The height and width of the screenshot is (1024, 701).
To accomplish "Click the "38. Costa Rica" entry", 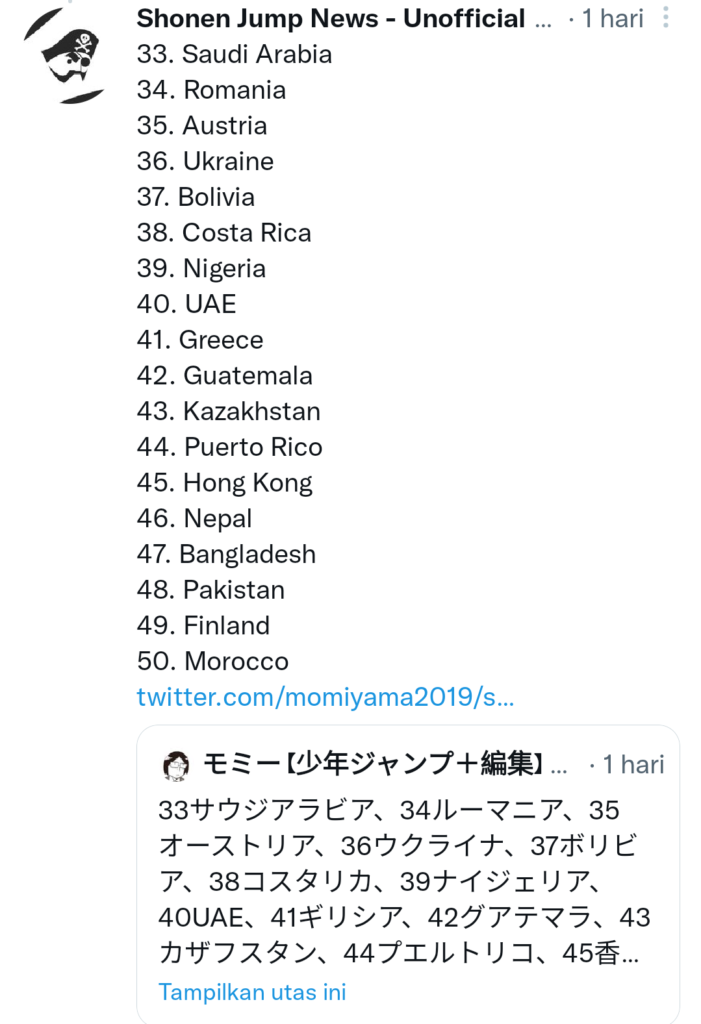I will pos(224,233).
